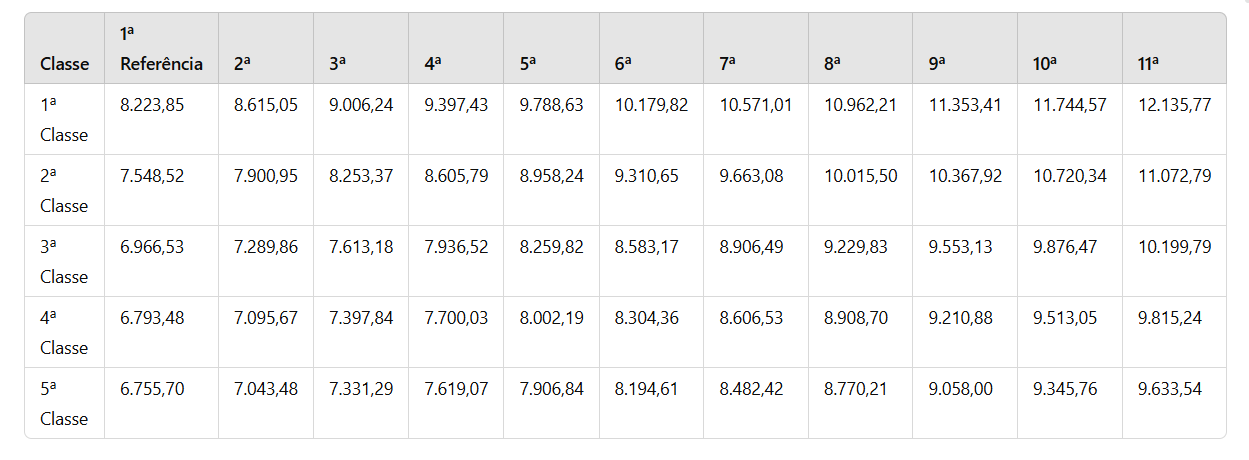
Task: Click the cell with value 8.223,85
Action: (x=152, y=105)
